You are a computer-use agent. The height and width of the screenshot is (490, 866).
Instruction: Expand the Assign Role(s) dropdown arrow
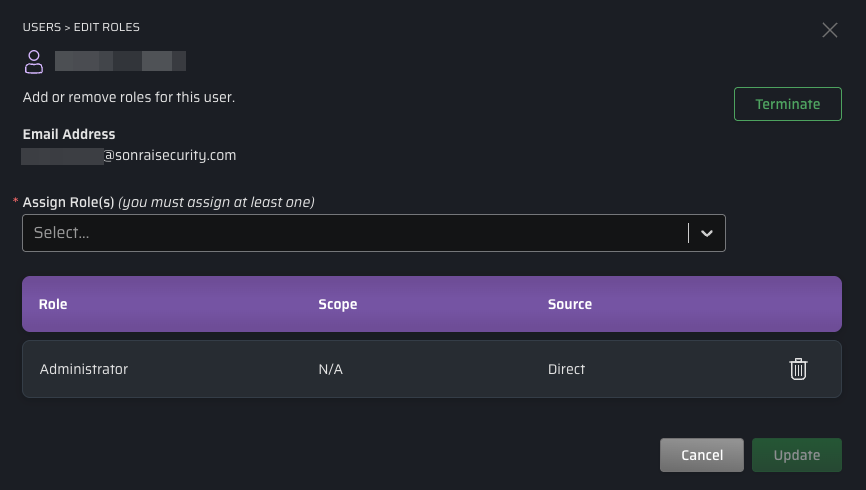point(707,233)
